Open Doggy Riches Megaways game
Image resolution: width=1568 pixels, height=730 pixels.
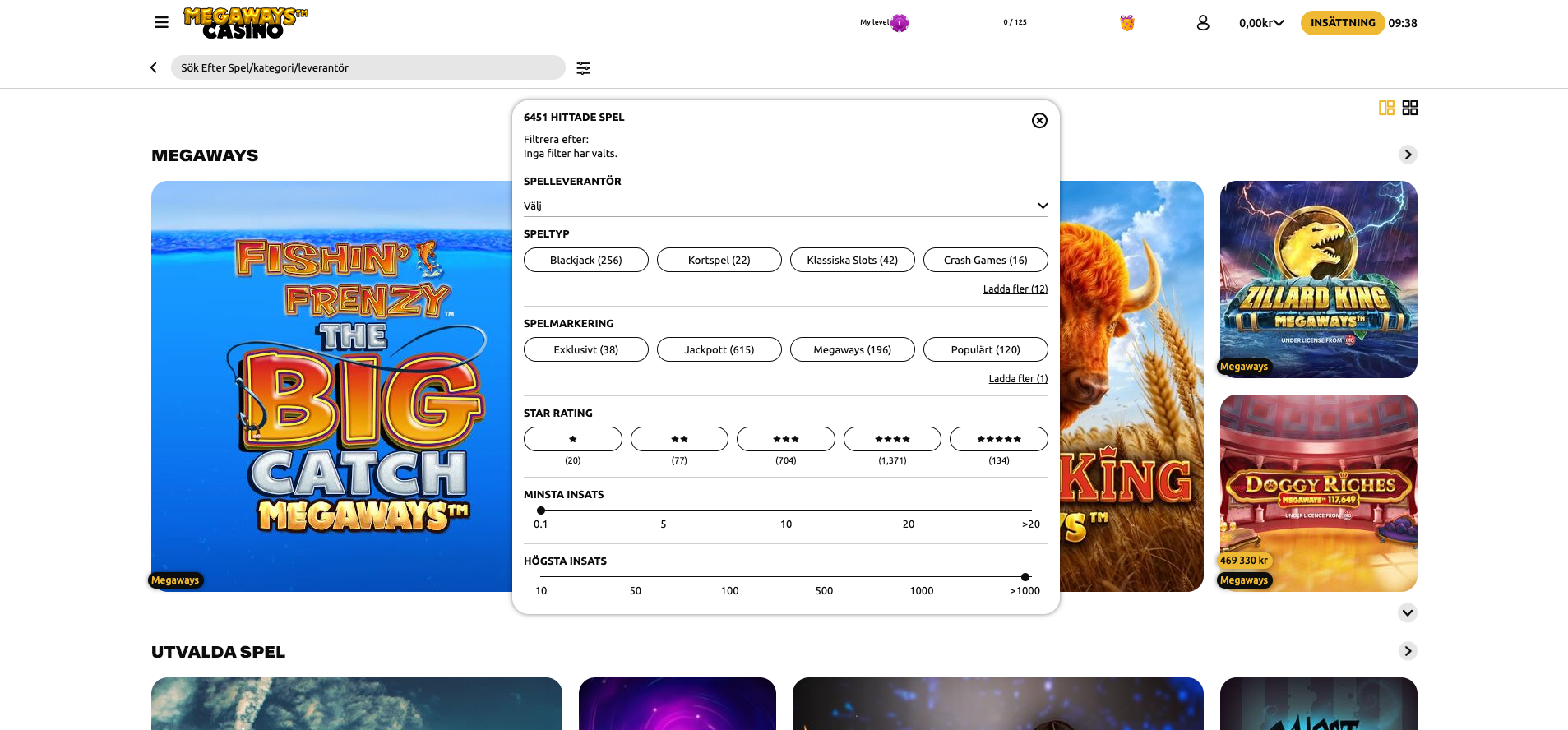(1319, 493)
